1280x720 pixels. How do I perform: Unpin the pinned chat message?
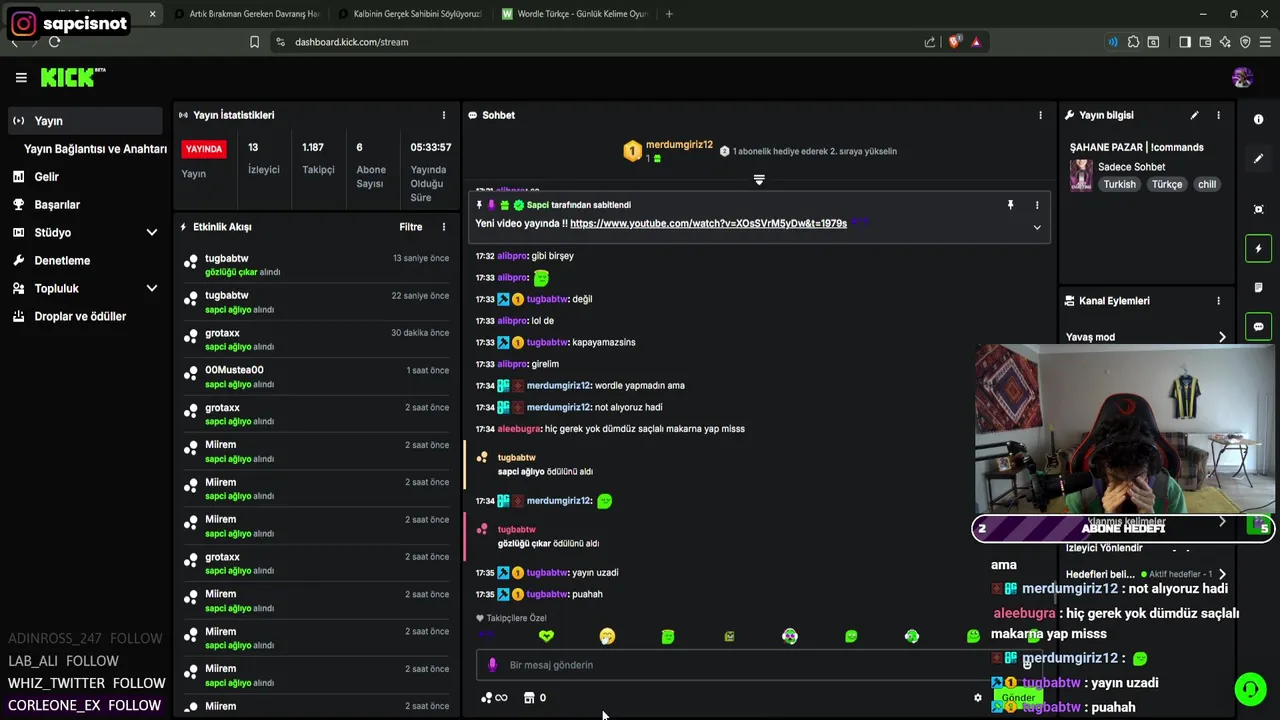(x=1010, y=205)
